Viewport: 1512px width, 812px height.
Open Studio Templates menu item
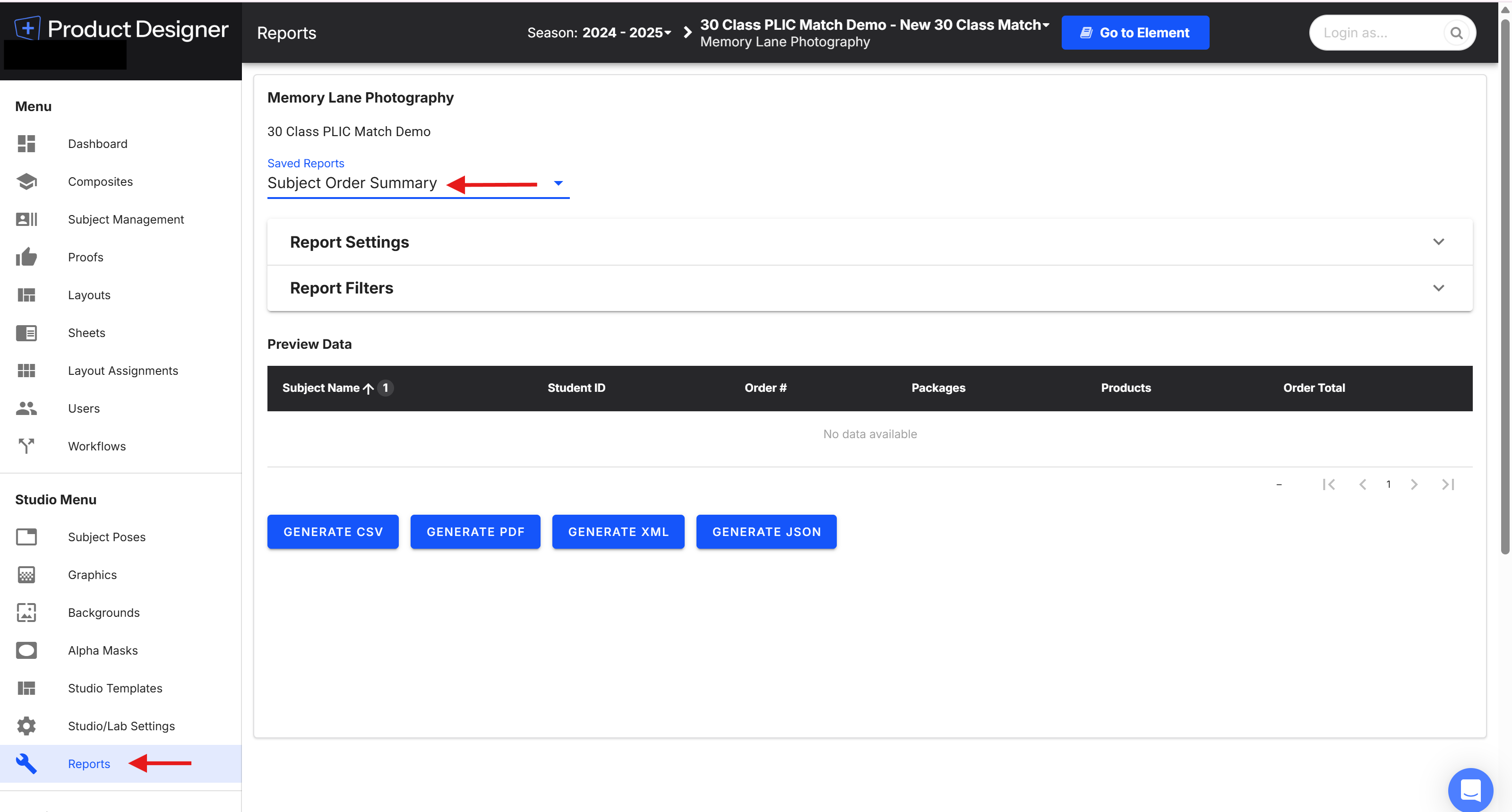point(120,688)
